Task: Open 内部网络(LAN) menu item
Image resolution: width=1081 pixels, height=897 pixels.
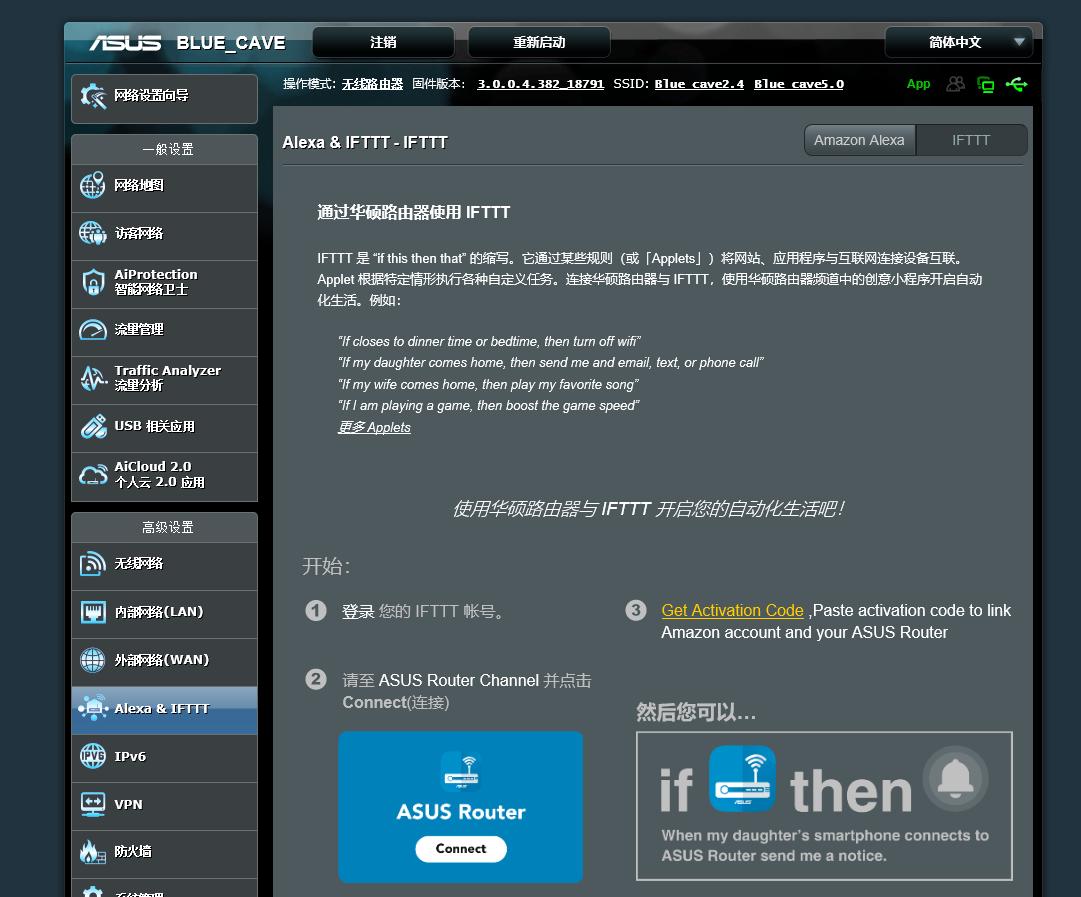Action: click(x=164, y=612)
